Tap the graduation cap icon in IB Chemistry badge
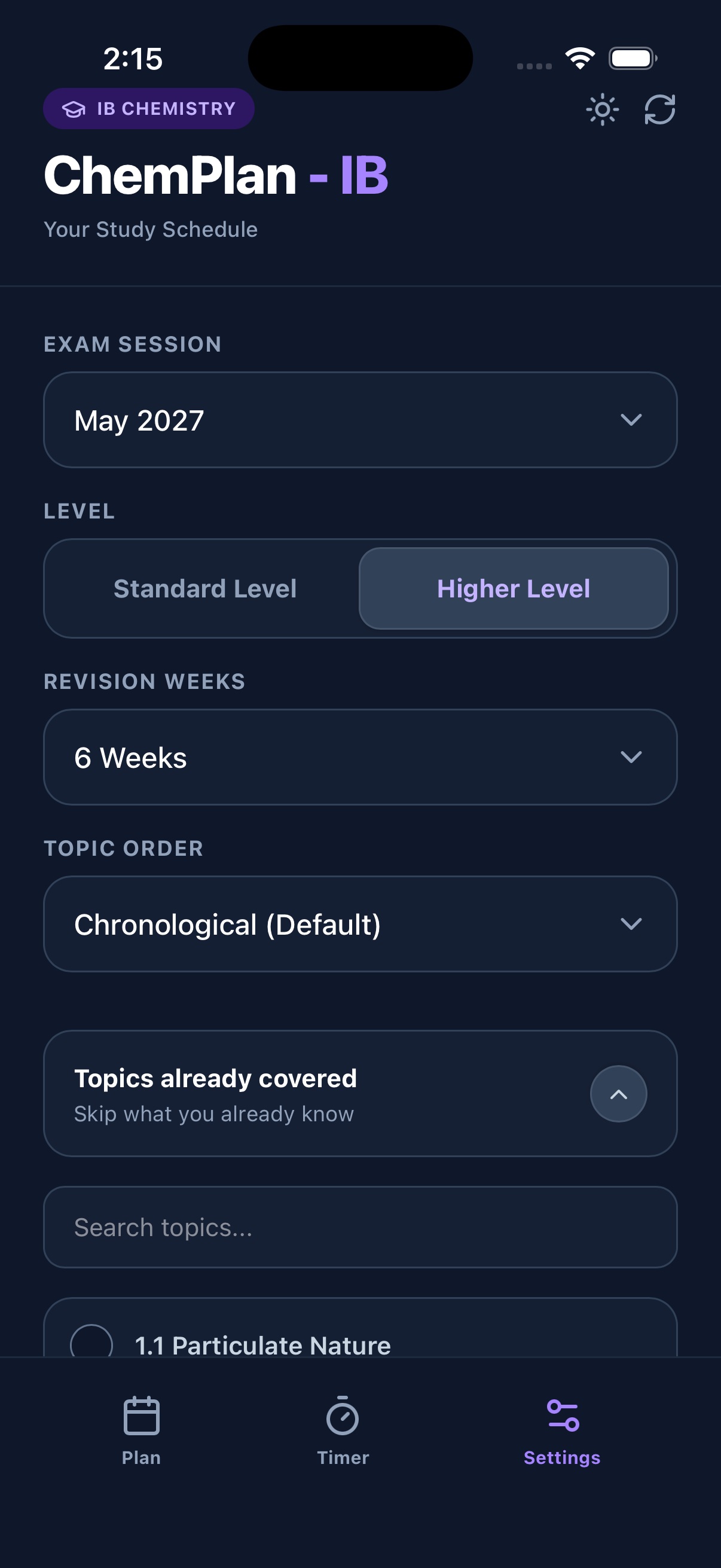Image resolution: width=721 pixels, height=1568 pixels. coord(74,108)
